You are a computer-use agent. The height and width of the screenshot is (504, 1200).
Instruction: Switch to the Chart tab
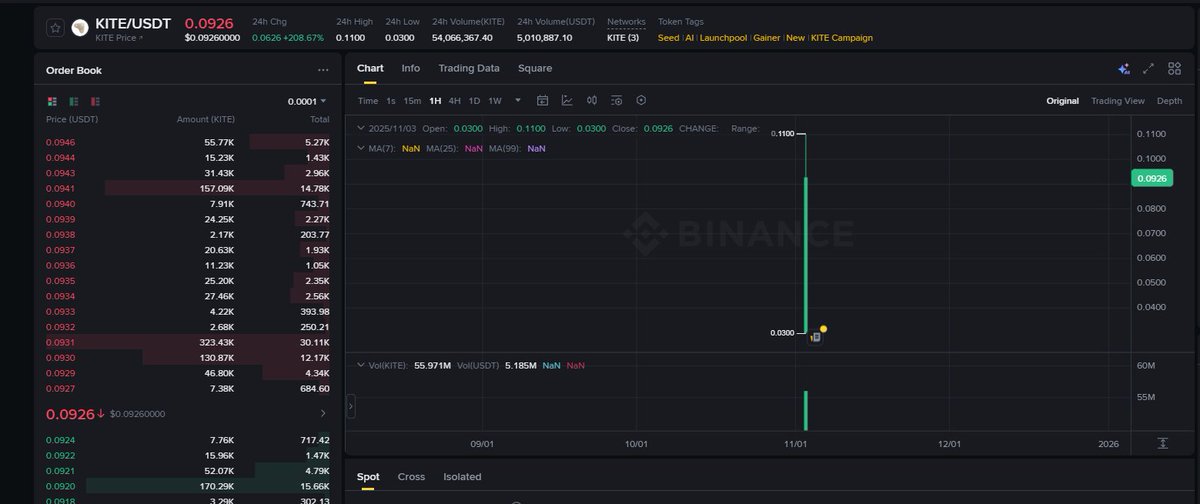tap(370, 68)
